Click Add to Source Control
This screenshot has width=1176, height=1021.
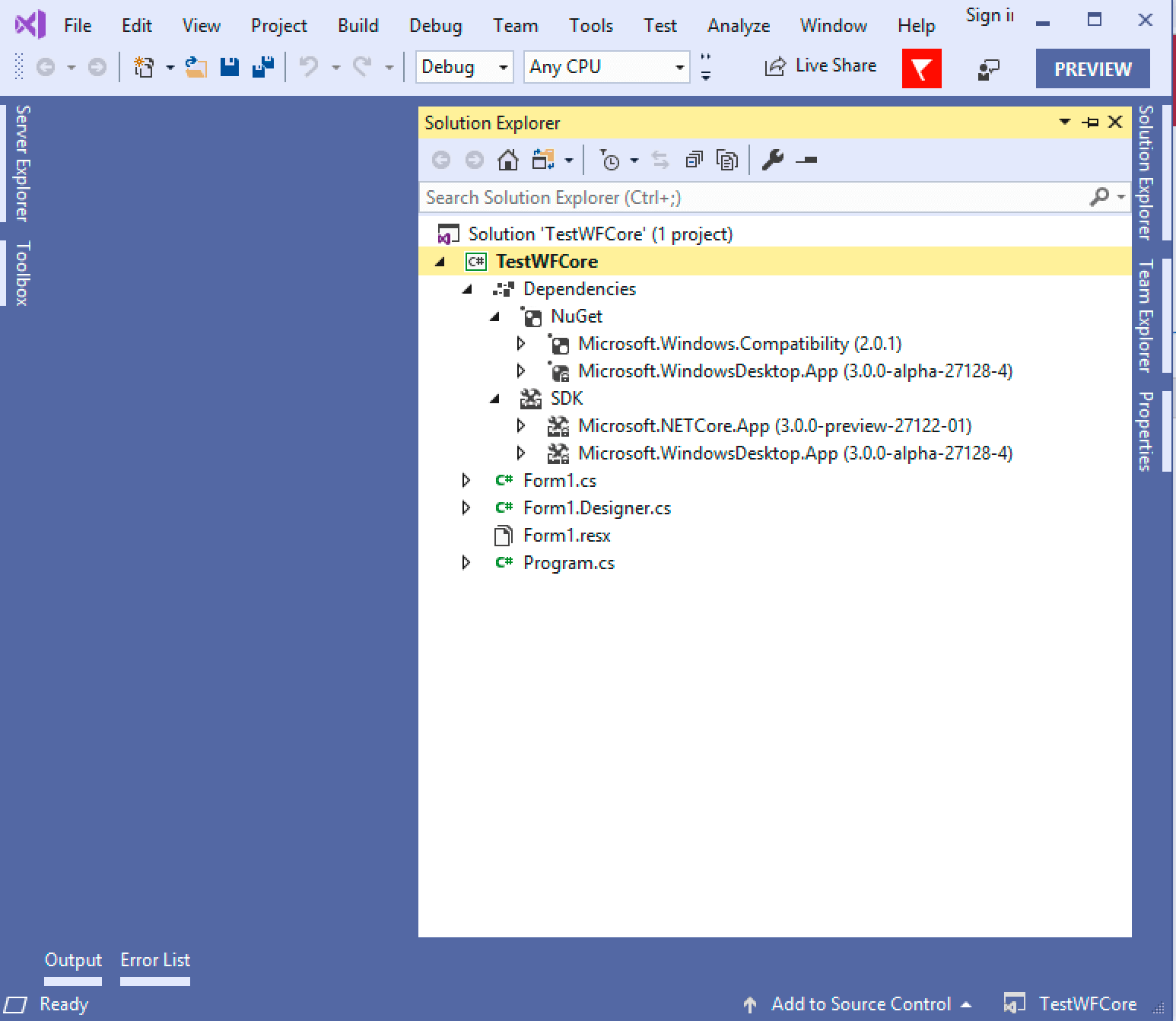pyautogui.click(x=860, y=1004)
